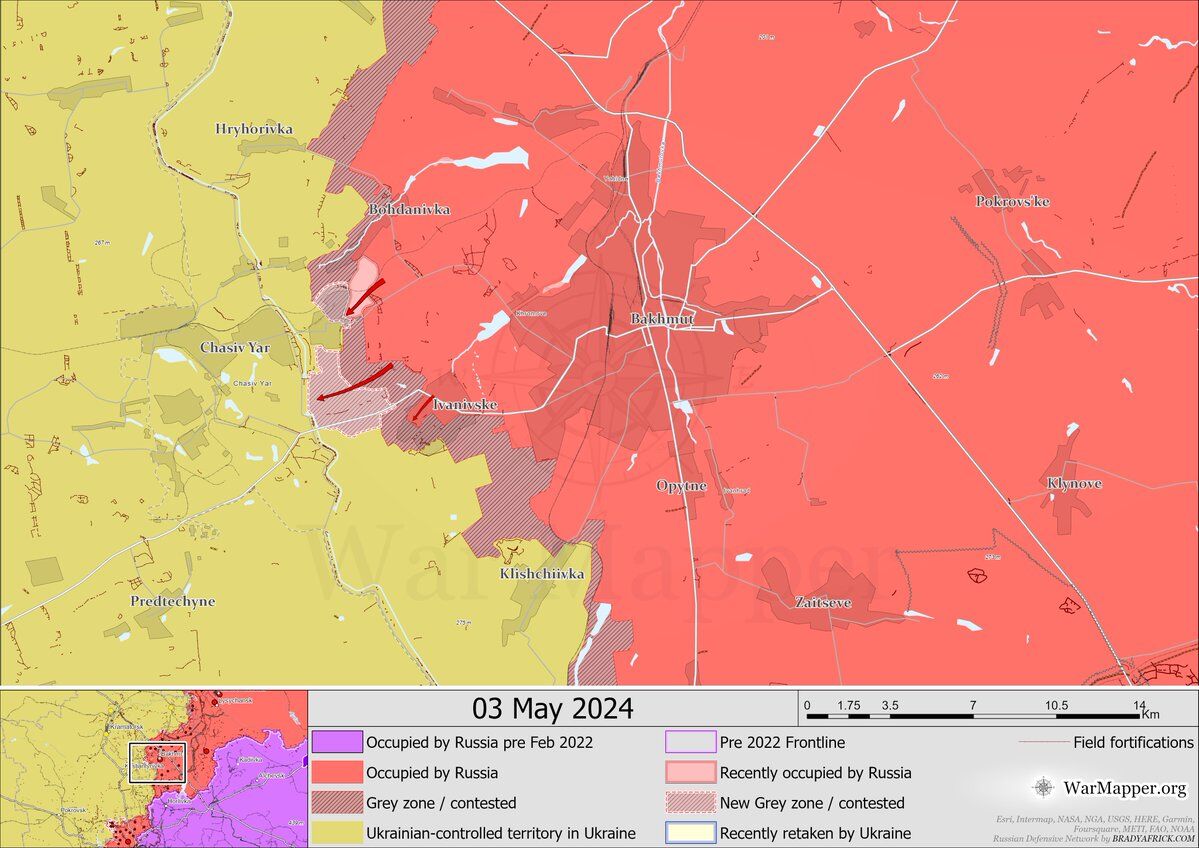Select the yellow Ukrainian-controlled territory swatch
This screenshot has height=848, width=1199.
(x=336, y=833)
